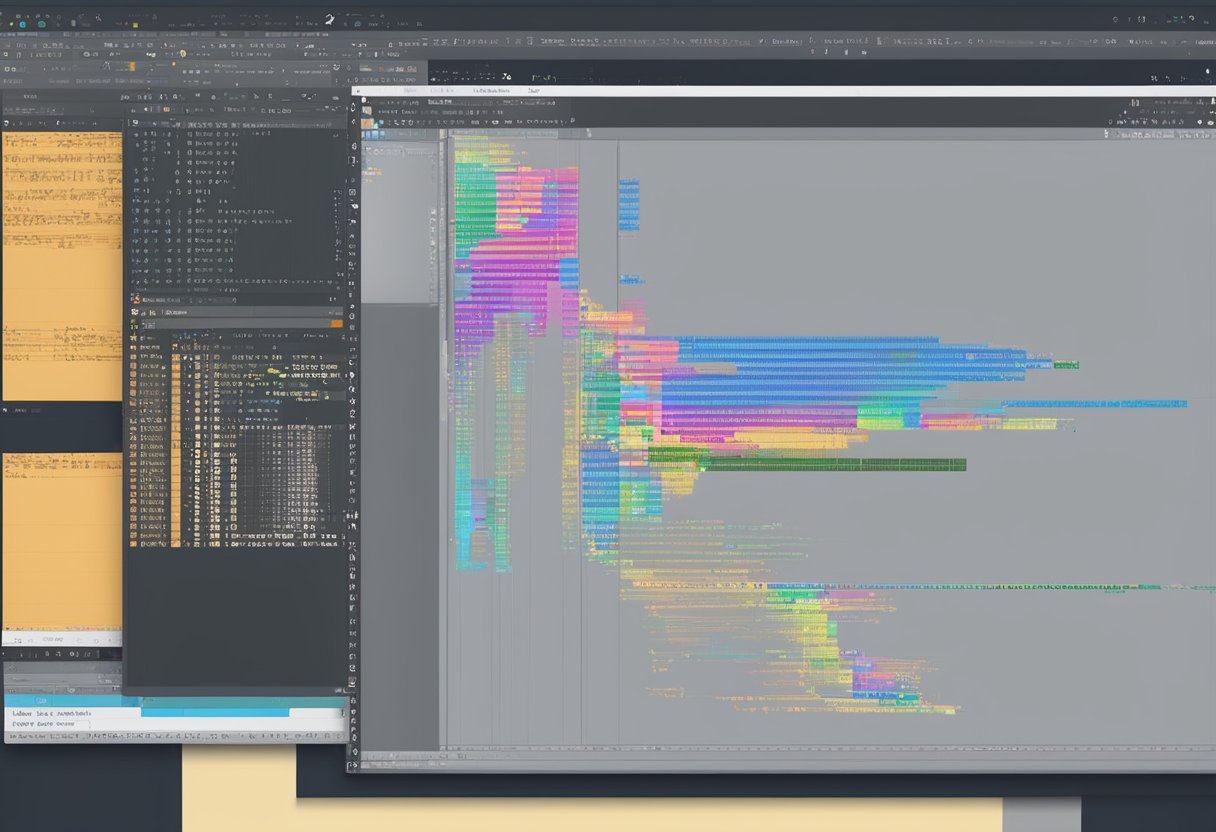Select the small colored thumbnail icon atop the main window
1216x832 pixels.
367,124
